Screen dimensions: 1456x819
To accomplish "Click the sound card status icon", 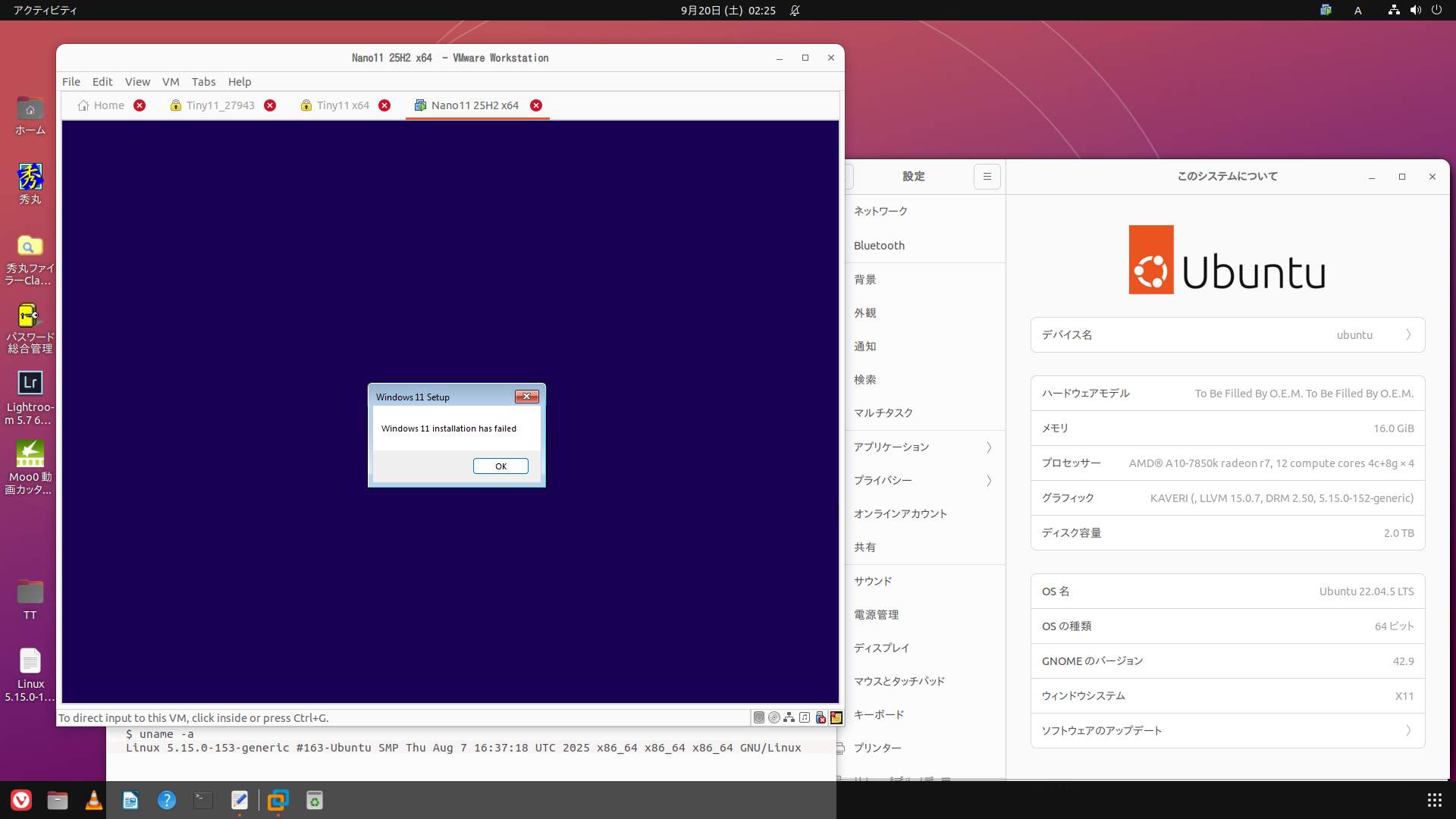I will click(x=805, y=717).
